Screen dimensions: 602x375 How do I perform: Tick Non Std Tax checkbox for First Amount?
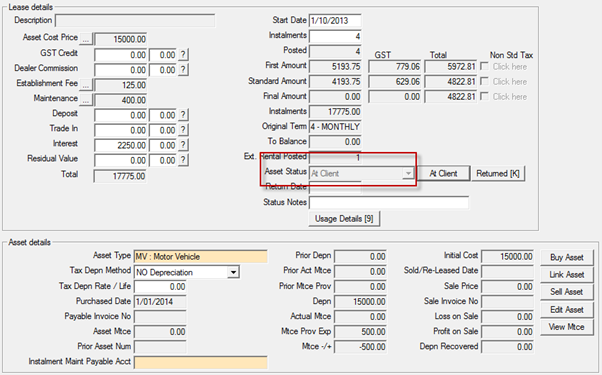pyautogui.click(x=485, y=66)
